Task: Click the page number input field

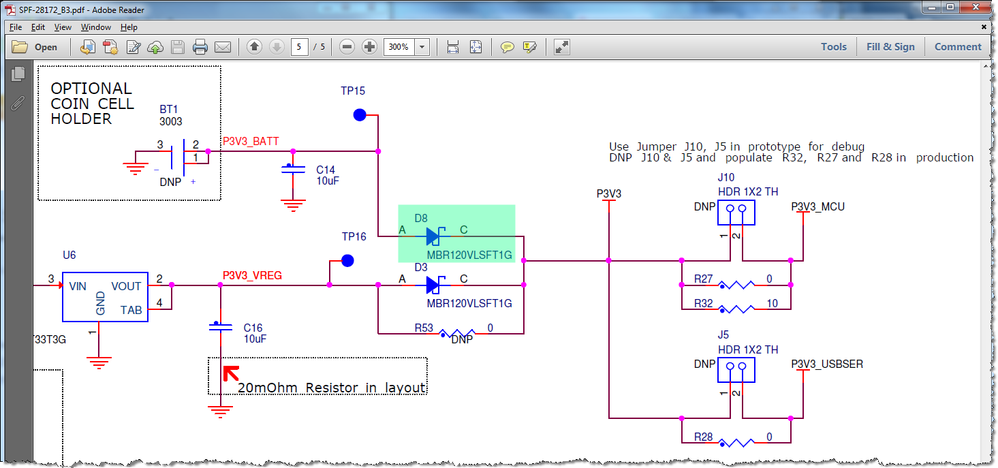Action: pos(299,46)
